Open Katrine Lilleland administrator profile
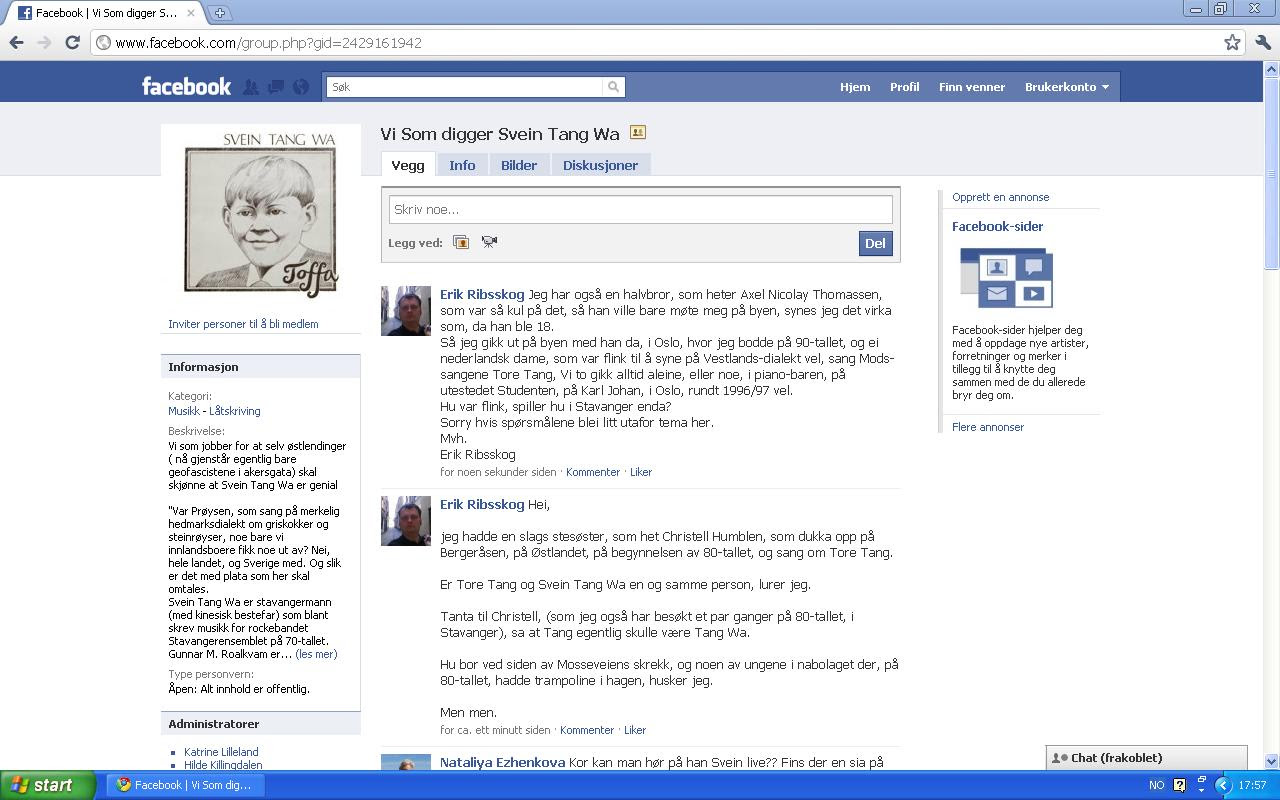 (x=221, y=752)
